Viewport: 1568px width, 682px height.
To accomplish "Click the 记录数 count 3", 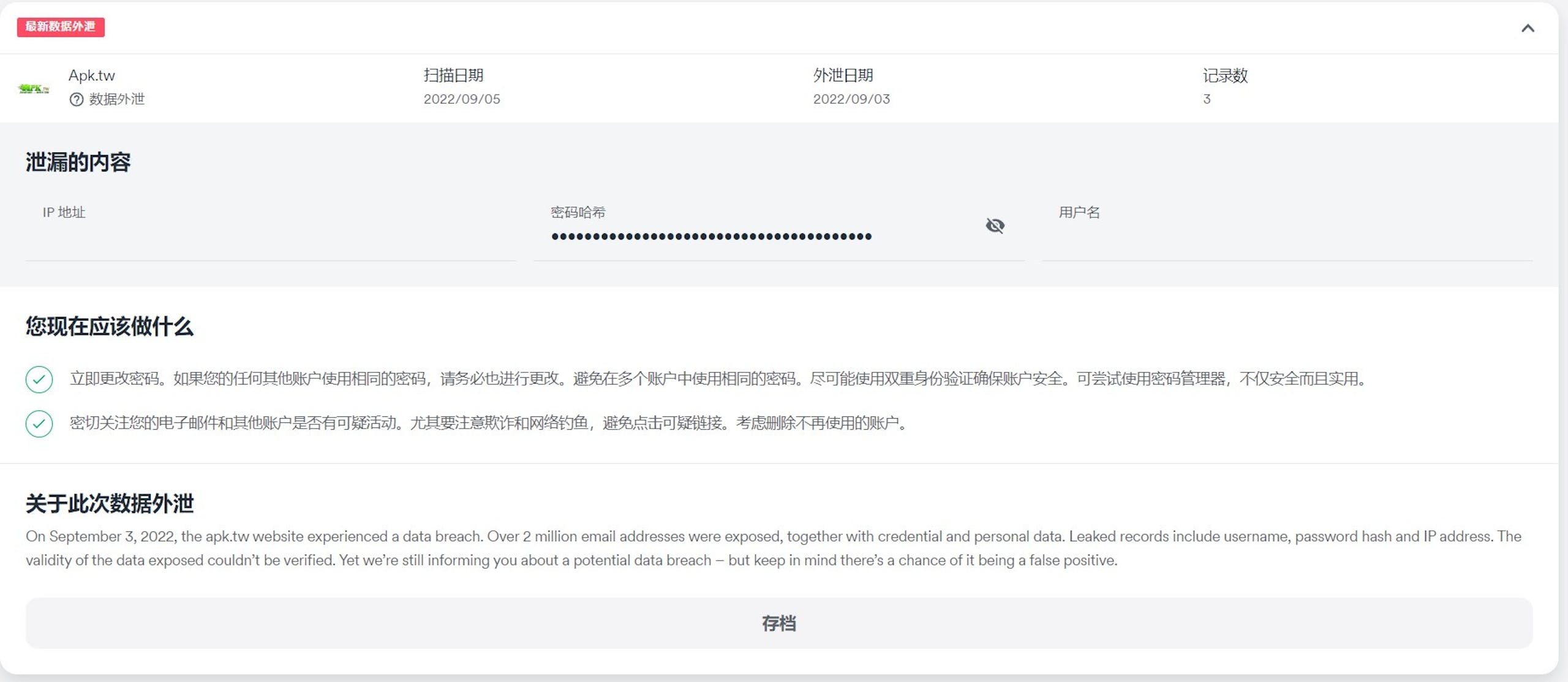I will [1207, 99].
